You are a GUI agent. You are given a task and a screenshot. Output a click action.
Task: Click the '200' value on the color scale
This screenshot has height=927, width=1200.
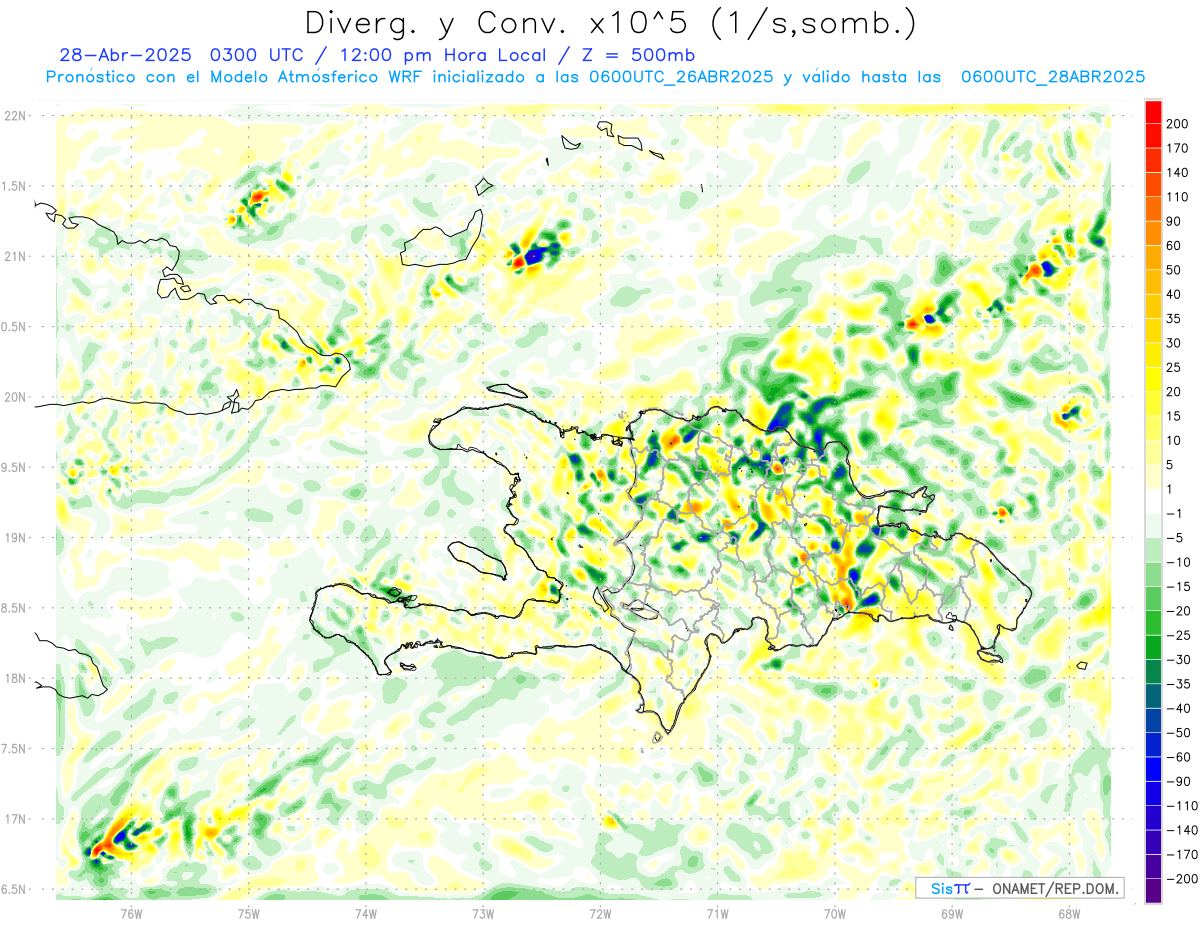(1177, 124)
